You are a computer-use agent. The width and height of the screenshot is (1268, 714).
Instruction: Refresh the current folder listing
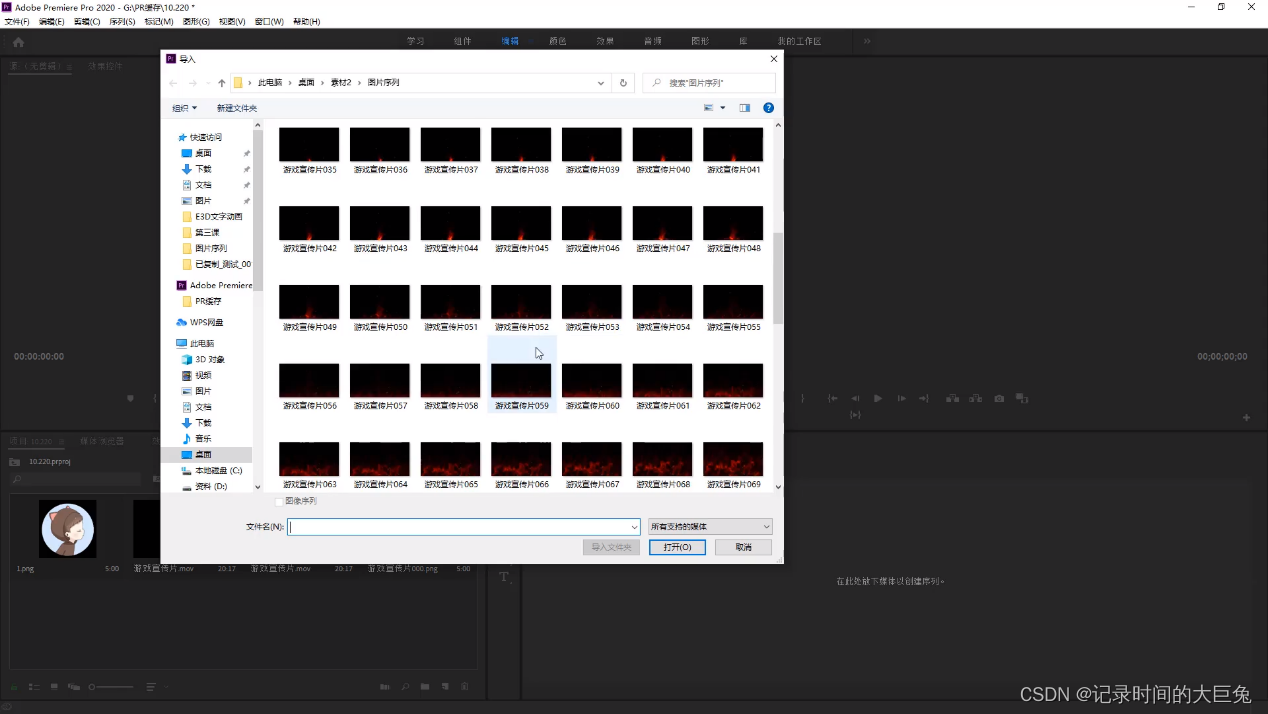623,83
